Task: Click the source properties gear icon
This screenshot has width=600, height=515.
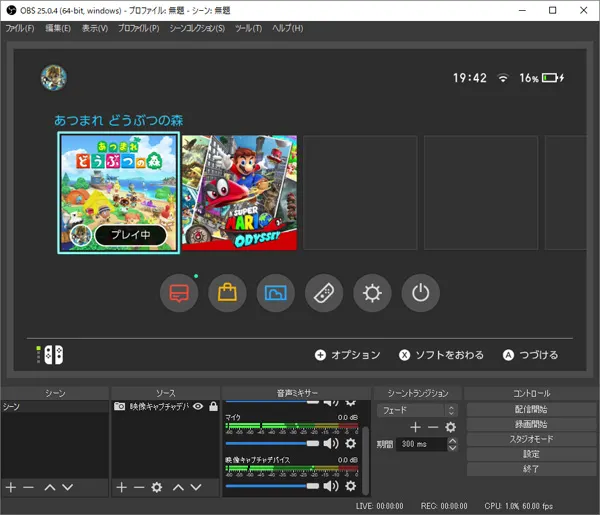Action: point(156,487)
